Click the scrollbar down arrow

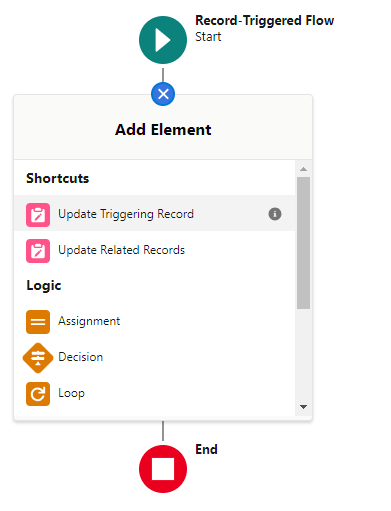pyautogui.click(x=303, y=407)
